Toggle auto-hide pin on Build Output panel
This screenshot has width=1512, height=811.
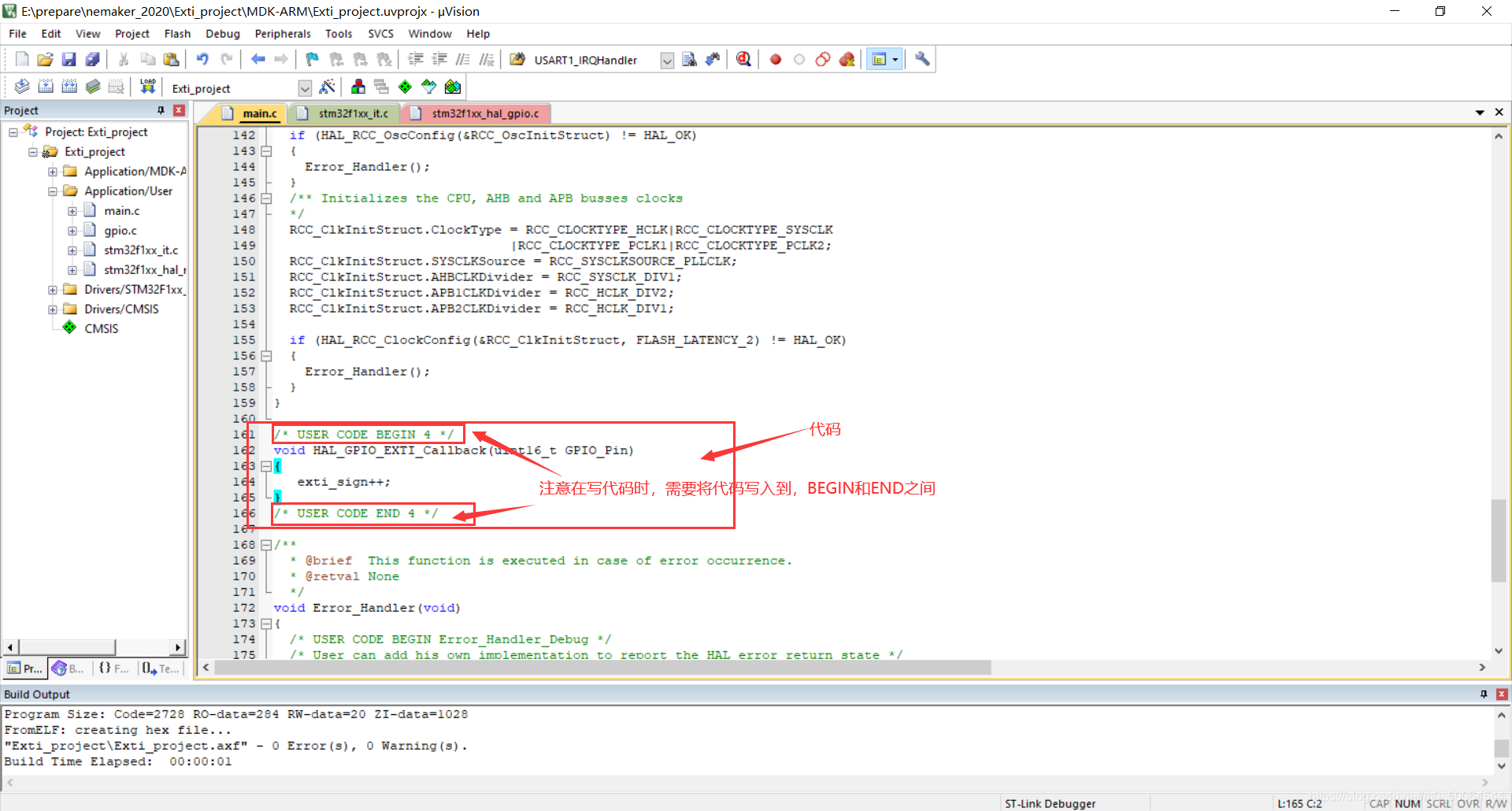(1484, 694)
